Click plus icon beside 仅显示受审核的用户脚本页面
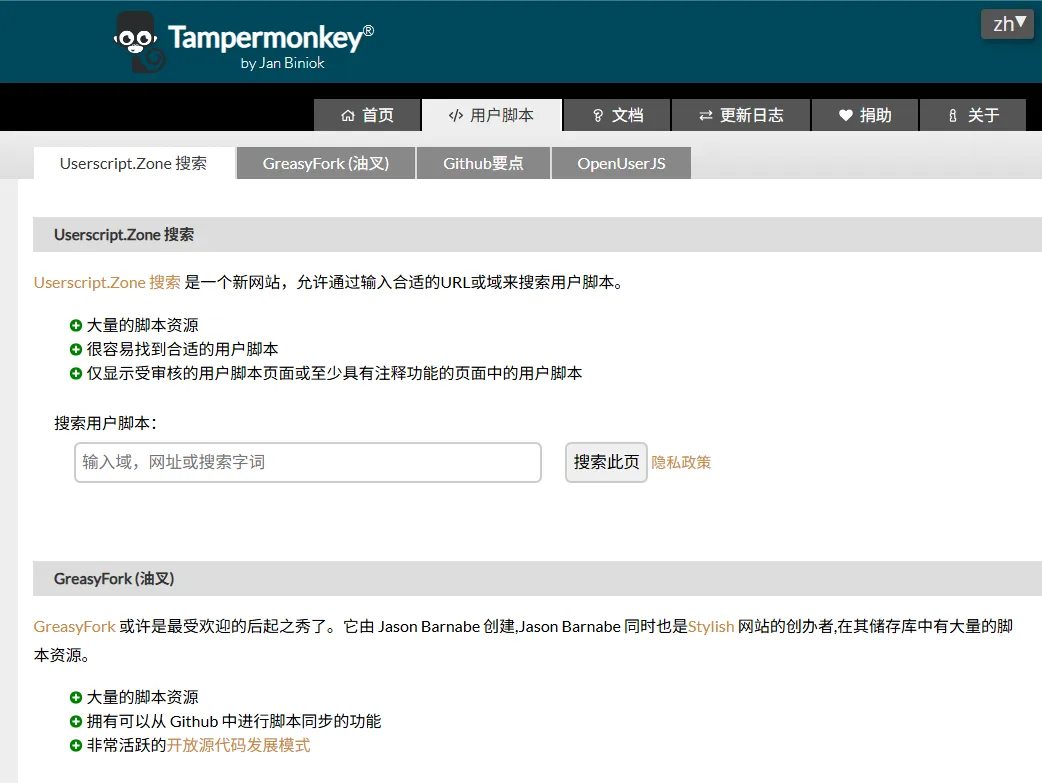1042x783 pixels. [76, 374]
